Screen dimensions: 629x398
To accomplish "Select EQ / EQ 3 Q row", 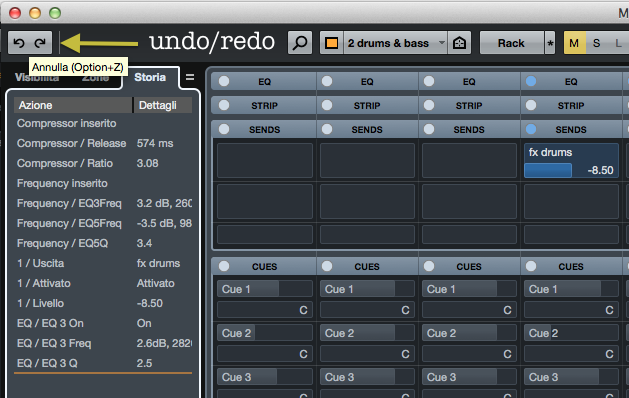I will (x=103, y=363).
